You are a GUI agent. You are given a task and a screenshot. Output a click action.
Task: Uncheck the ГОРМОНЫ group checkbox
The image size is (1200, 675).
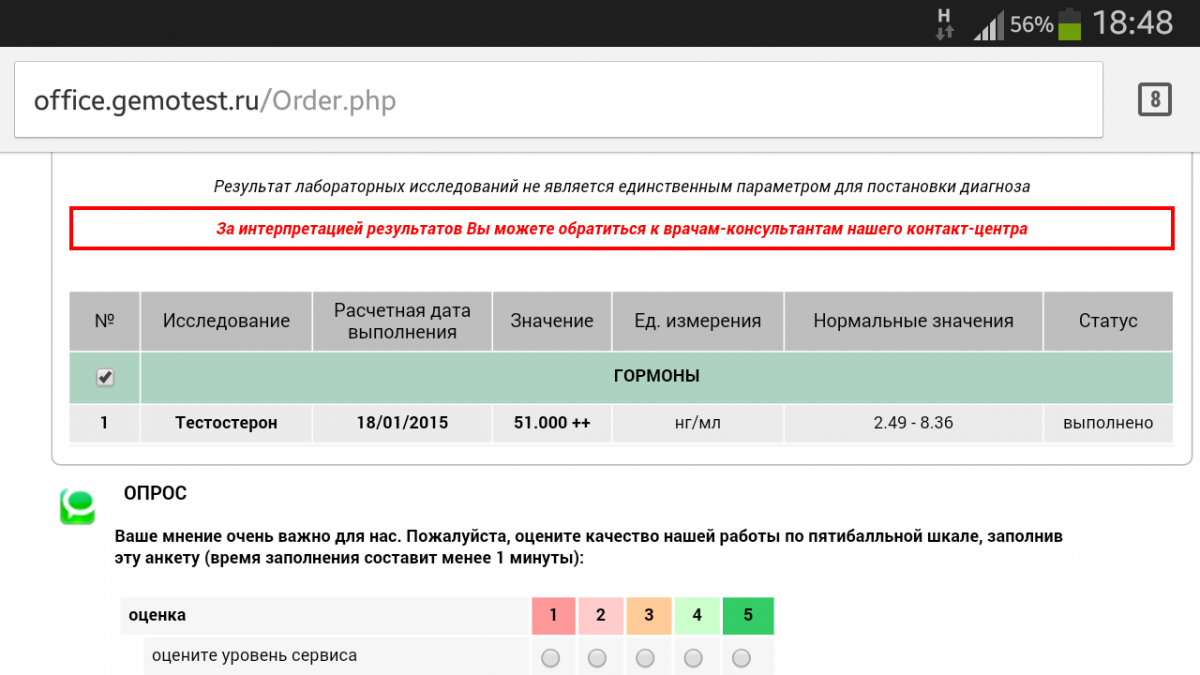[x=105, y=377]
